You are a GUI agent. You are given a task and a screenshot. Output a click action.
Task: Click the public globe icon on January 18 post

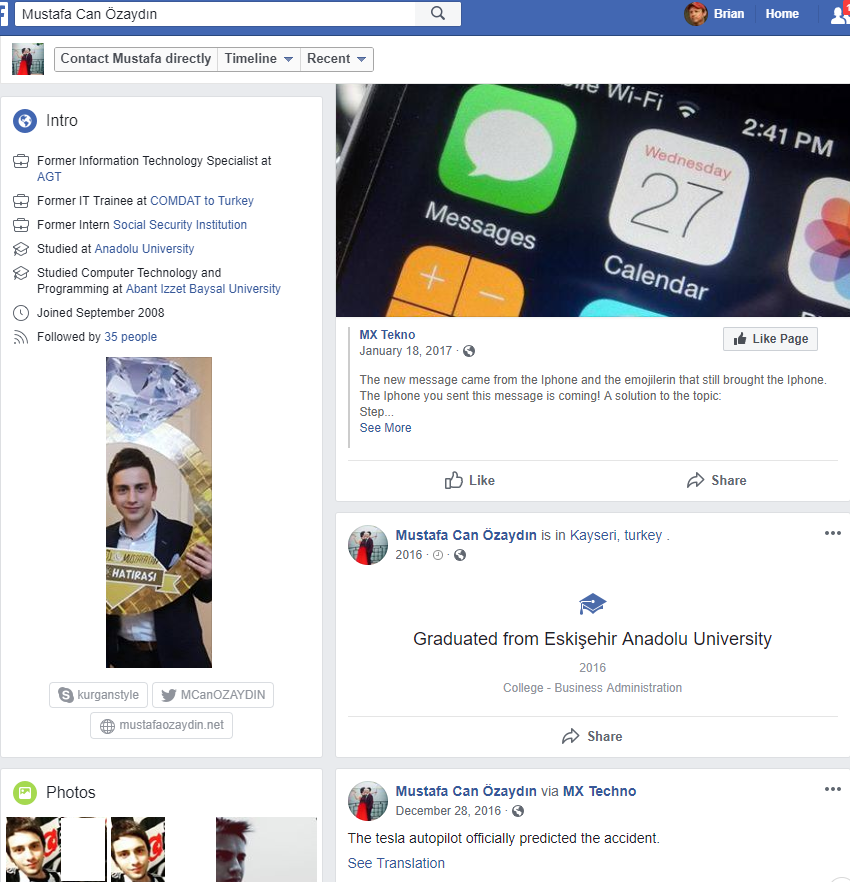pos(469,351)
